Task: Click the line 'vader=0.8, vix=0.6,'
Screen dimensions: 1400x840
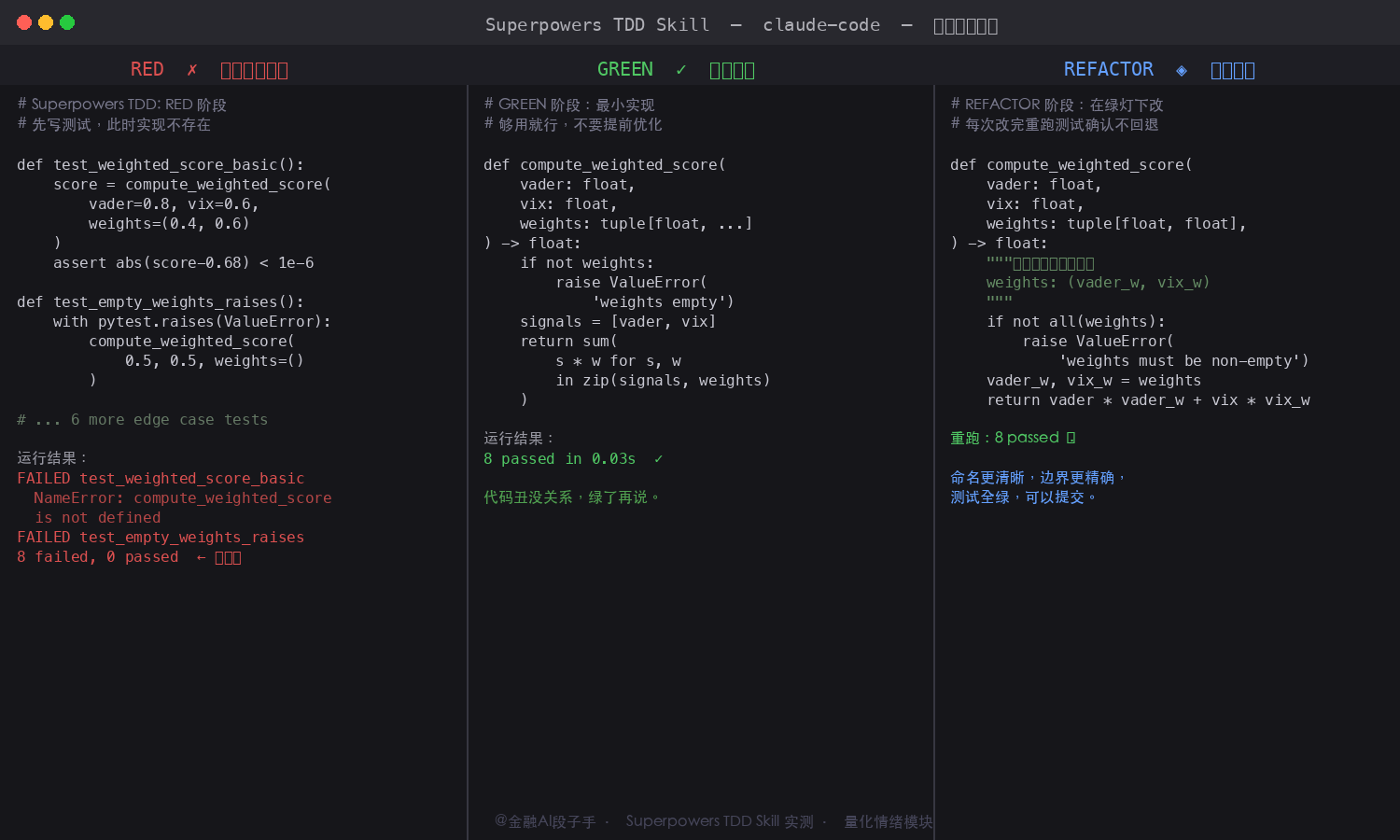Action: 174,204
